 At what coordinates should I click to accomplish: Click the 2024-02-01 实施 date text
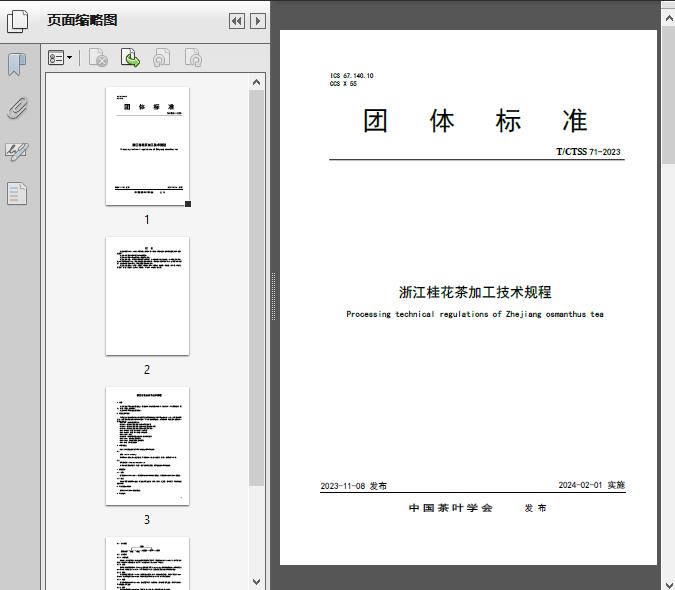pos(591,485)
